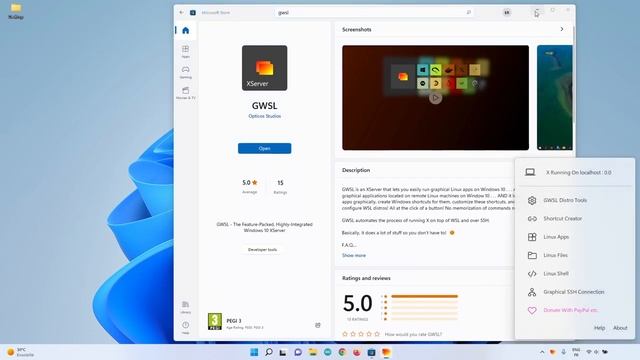Click the back arrow in Microsoft Store
Viewport: 640px width, 360px height.
182,12
